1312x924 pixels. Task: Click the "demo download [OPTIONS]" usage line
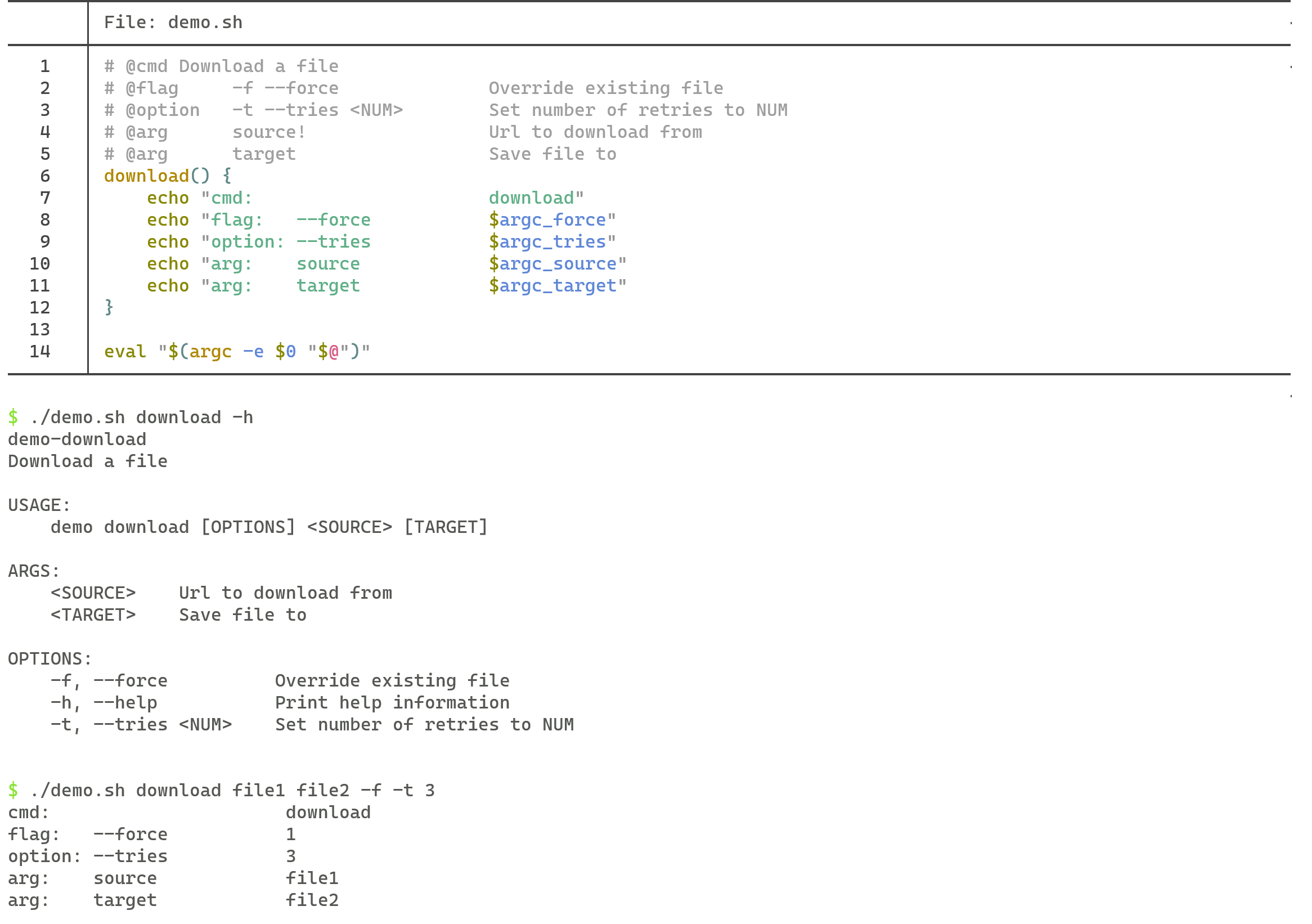pyautogui.click(x=268, y=527)
